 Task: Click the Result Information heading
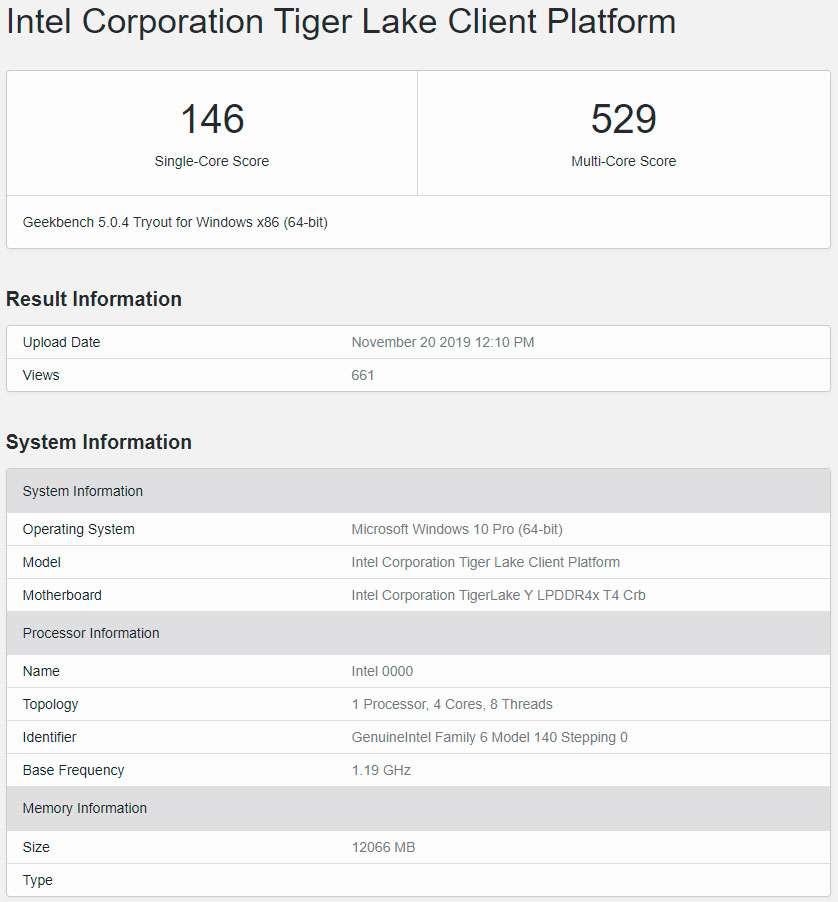(94, 299)
